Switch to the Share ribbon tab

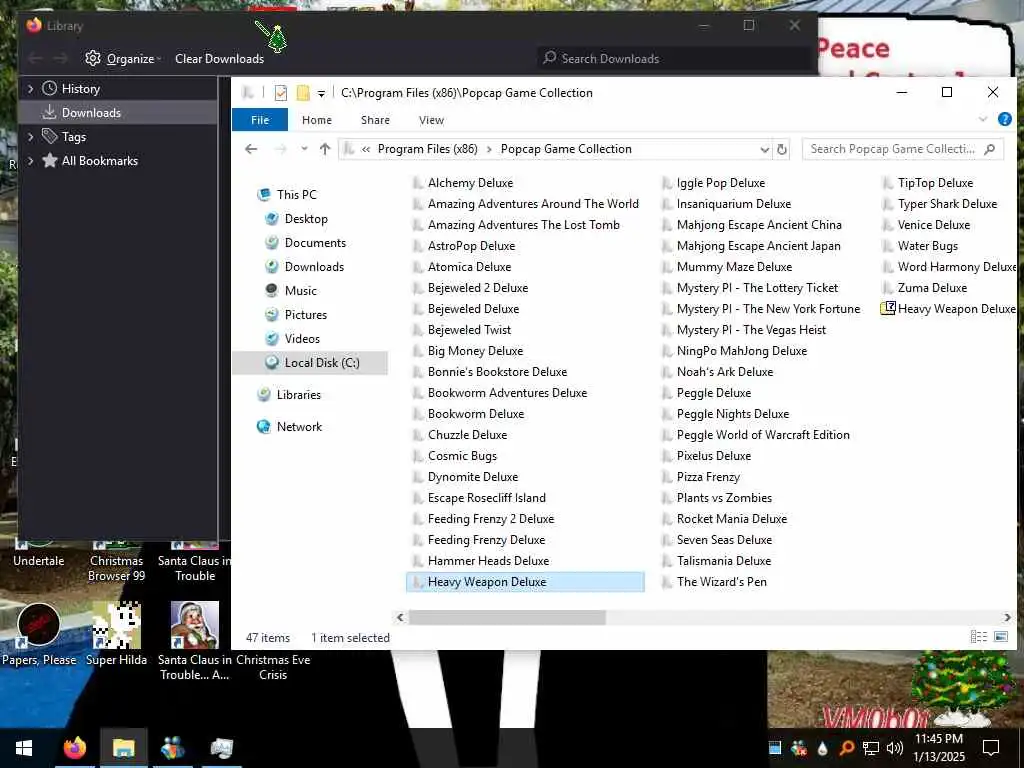(375, 120)
